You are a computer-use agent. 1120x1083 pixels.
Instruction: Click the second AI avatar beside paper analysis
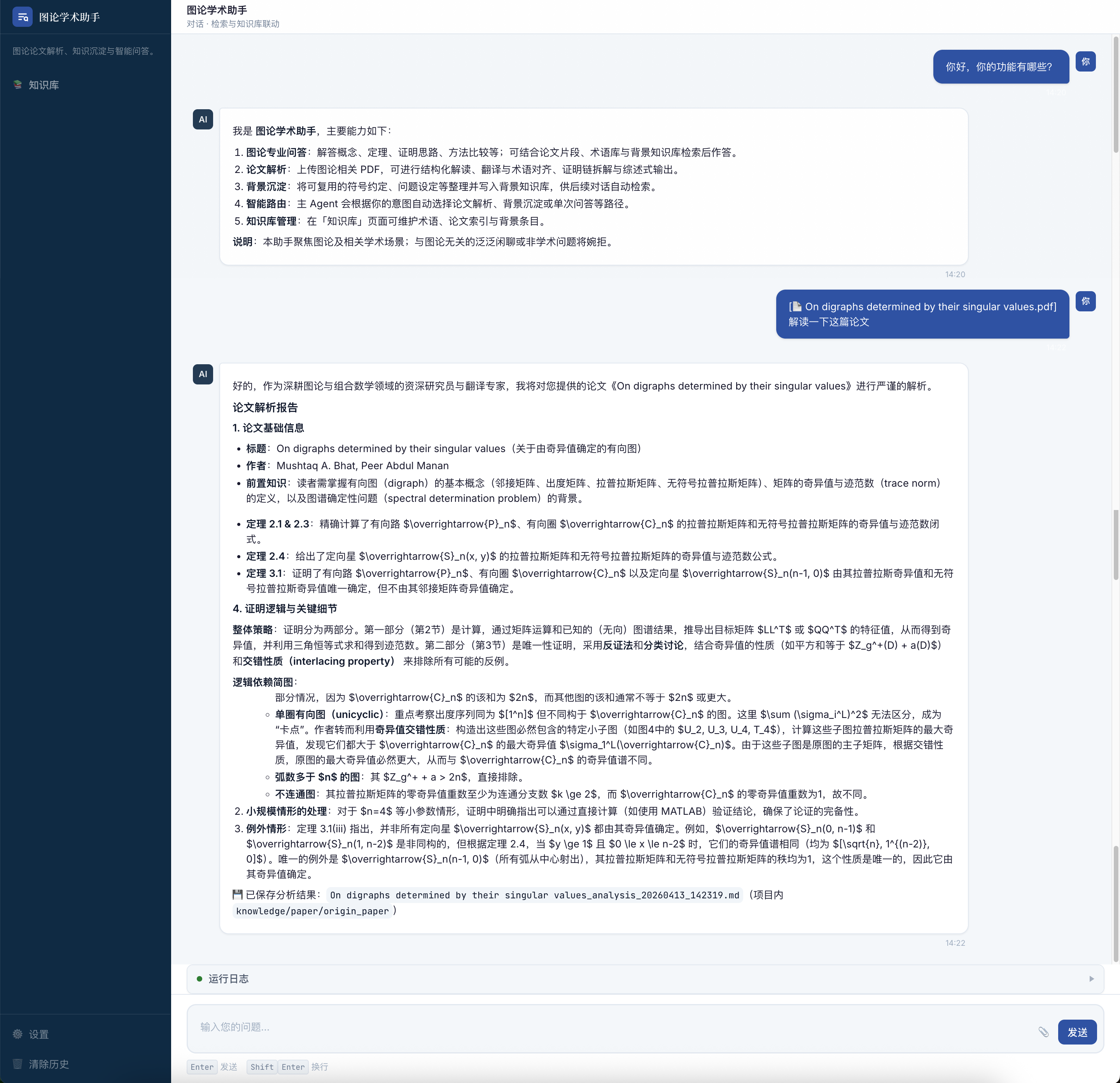tap(203, 374)
